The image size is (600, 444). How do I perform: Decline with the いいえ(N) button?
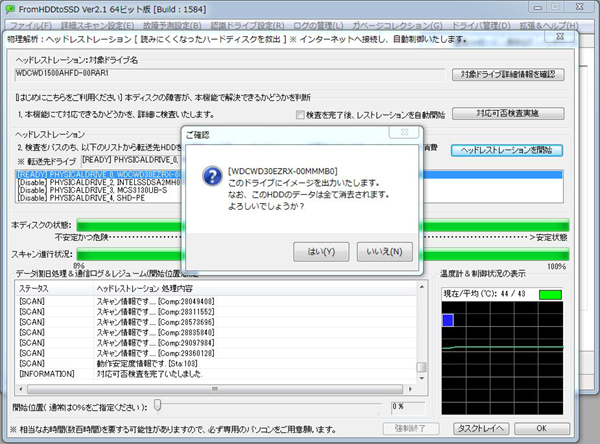coord(385,252)
